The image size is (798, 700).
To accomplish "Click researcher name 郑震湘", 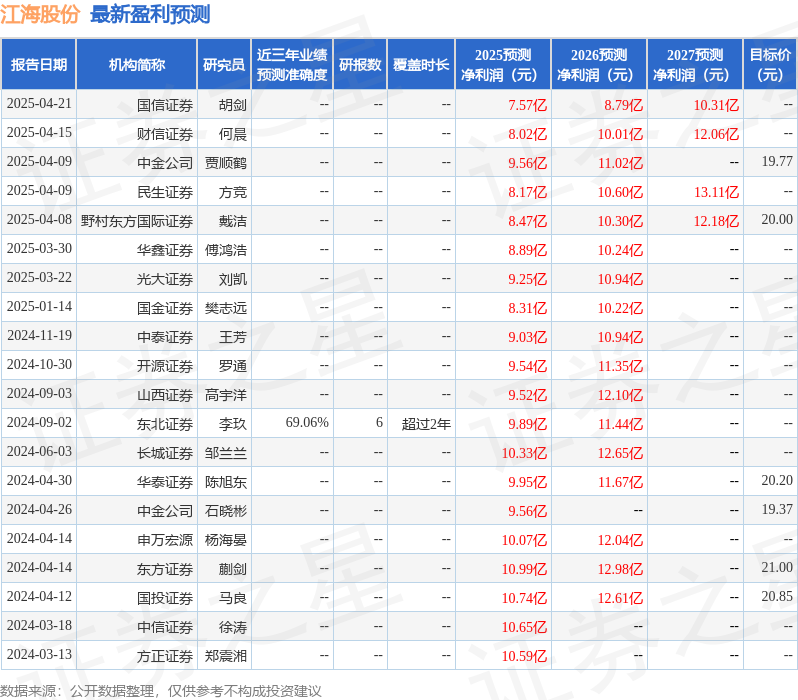I will click(x=226, y=656).
